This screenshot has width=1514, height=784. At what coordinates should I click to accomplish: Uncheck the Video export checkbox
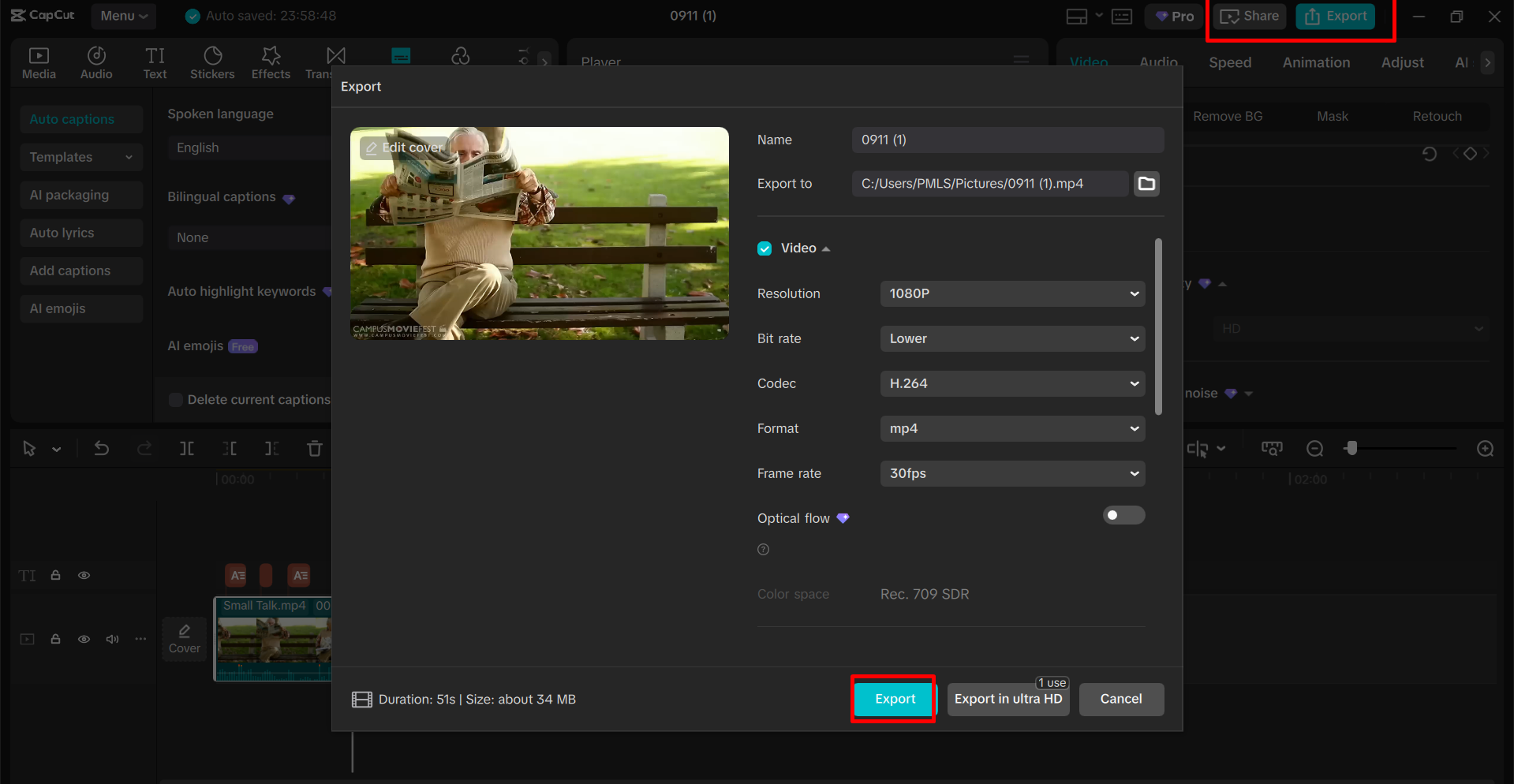coord(764,248)
